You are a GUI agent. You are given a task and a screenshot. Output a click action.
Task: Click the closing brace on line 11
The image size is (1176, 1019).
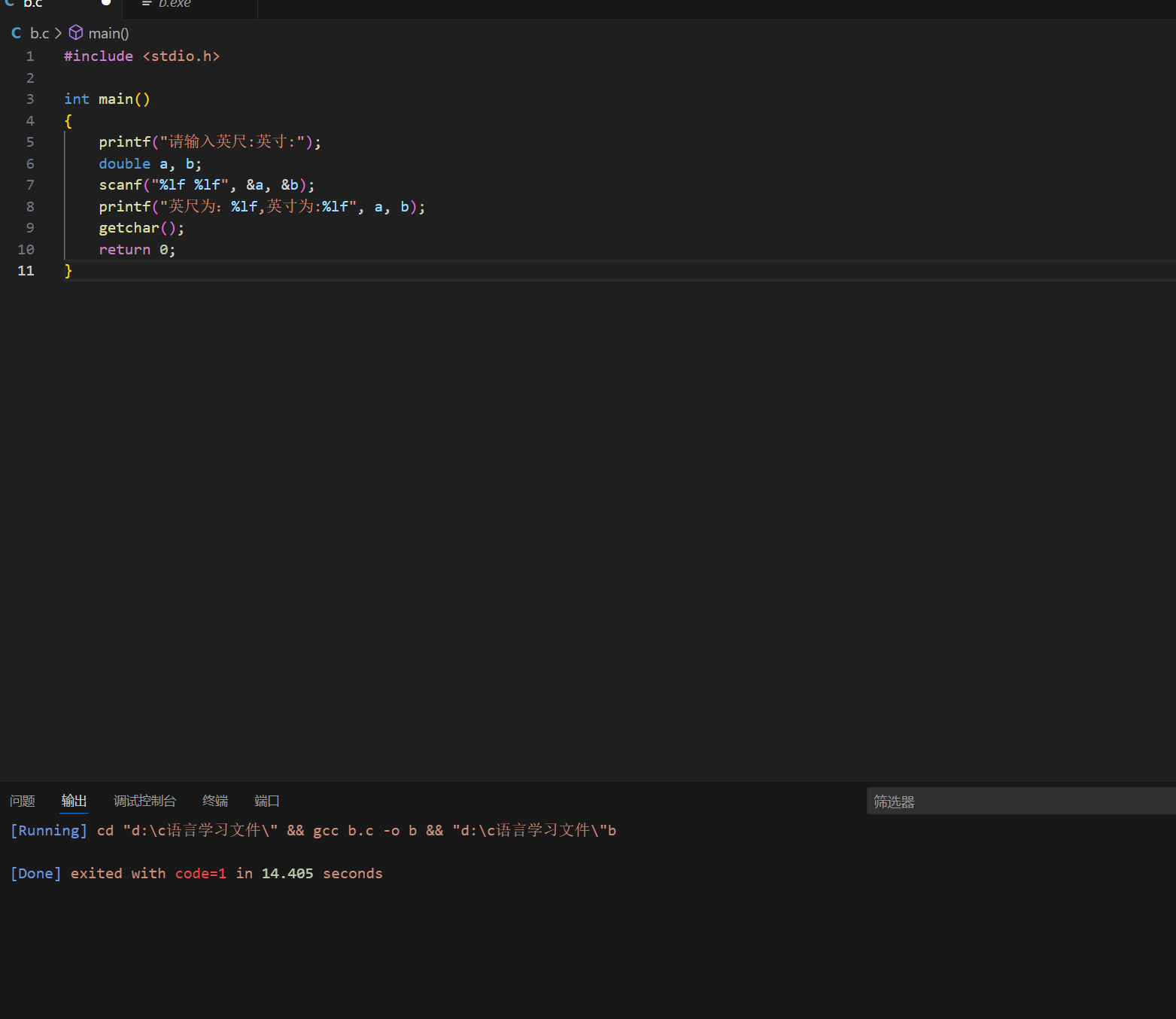(68, 271)
